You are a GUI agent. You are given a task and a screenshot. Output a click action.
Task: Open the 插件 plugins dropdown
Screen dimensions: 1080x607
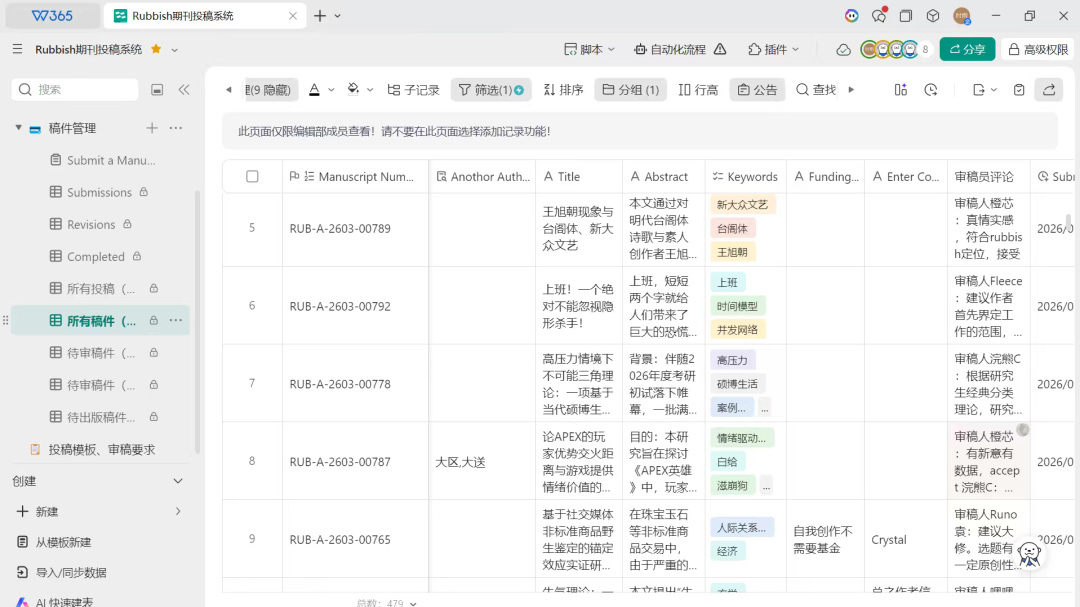click(774, 49)
